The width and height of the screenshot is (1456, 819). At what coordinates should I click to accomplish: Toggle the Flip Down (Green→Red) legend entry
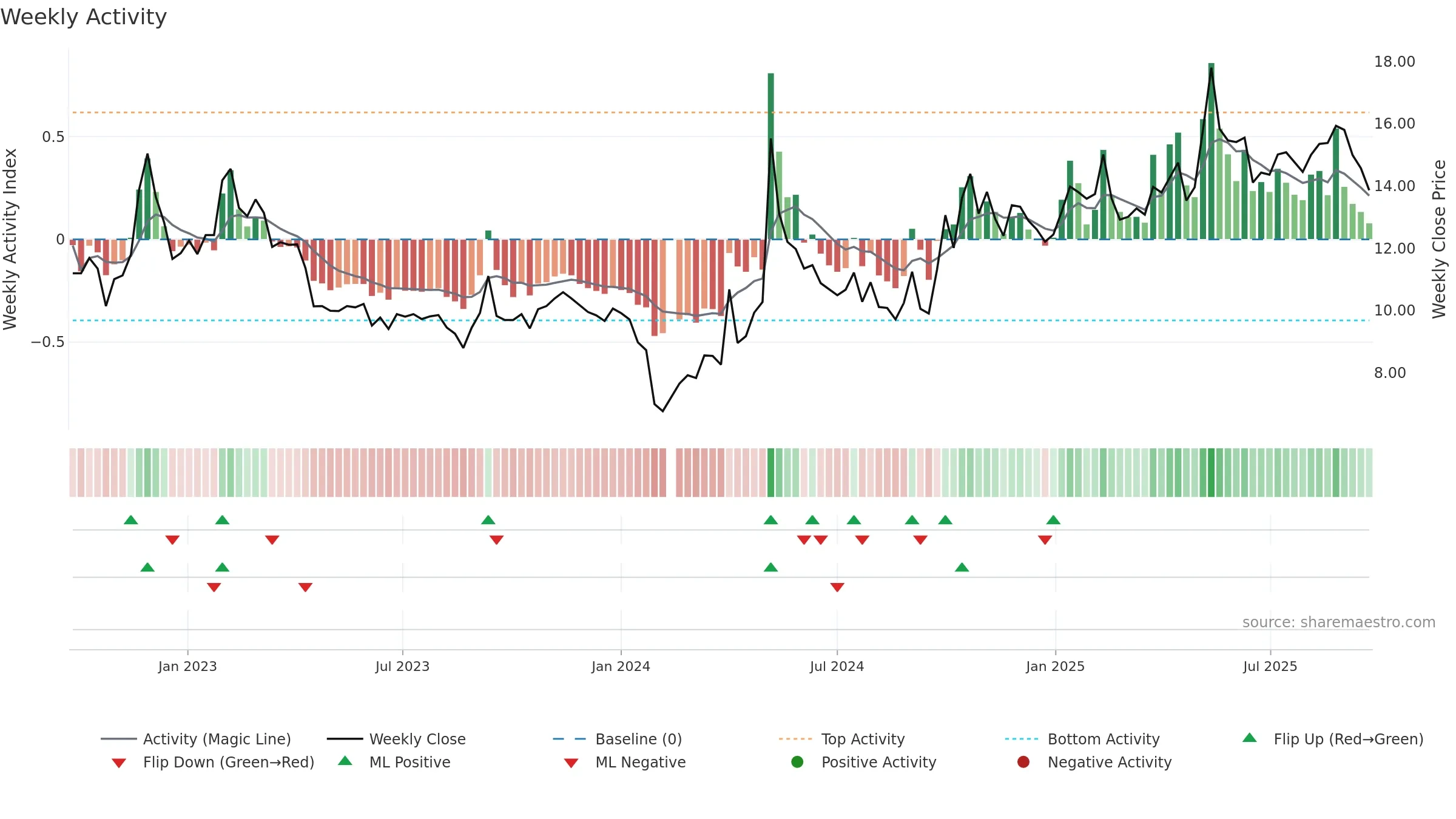[212, 762]
